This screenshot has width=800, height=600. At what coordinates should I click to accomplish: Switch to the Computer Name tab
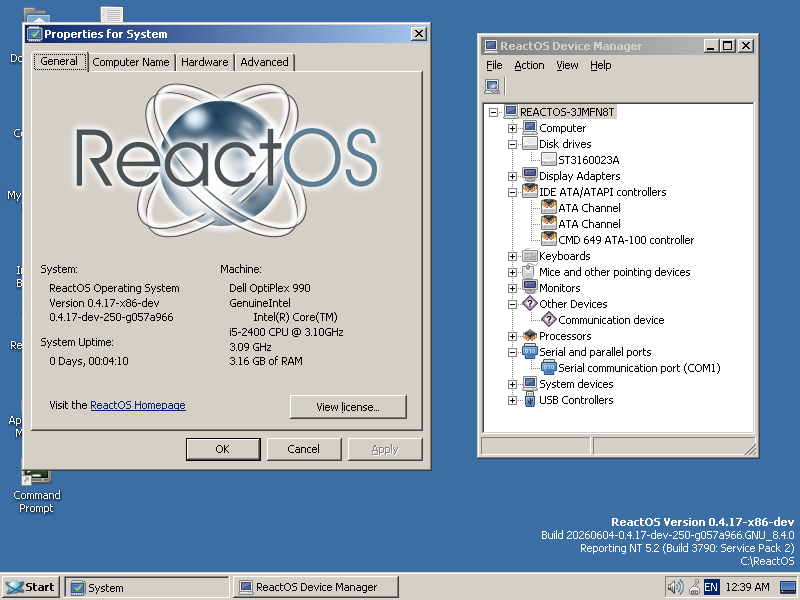[x=131, y=62]
